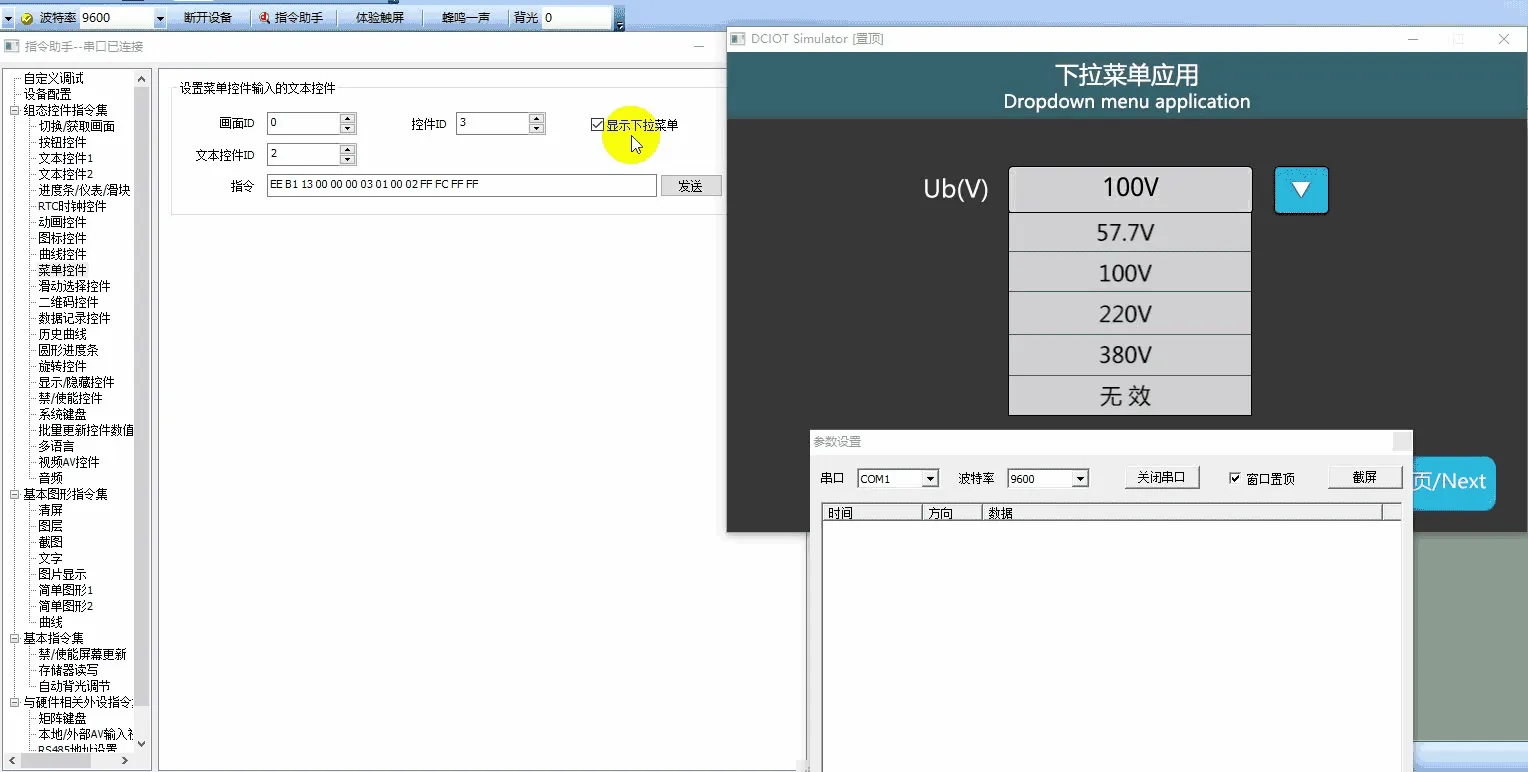
Task: Uncheck the 窗口置顶 checkbox
Action: click(x=1235, y=479)
